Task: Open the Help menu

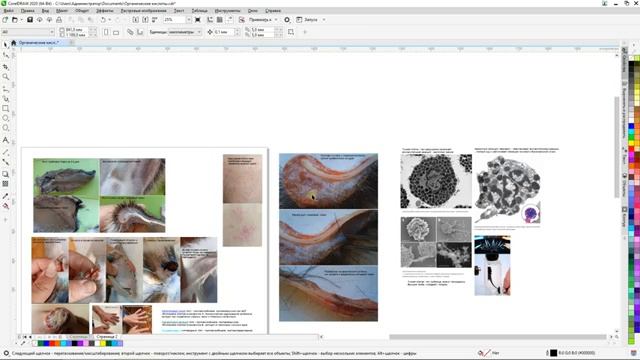Action: pyautogui.click(x=273, y=11)
